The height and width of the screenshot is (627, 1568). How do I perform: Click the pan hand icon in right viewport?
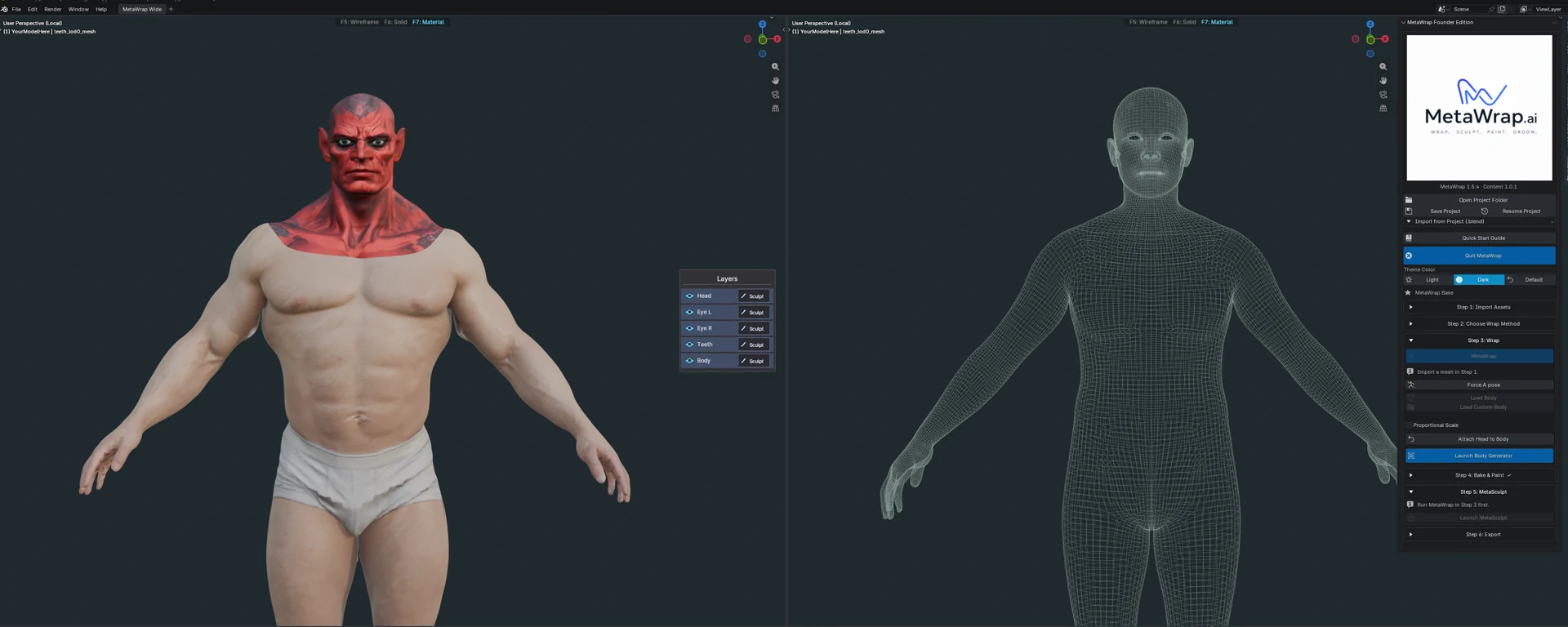pyautogui.click(x=1383, y=81)
